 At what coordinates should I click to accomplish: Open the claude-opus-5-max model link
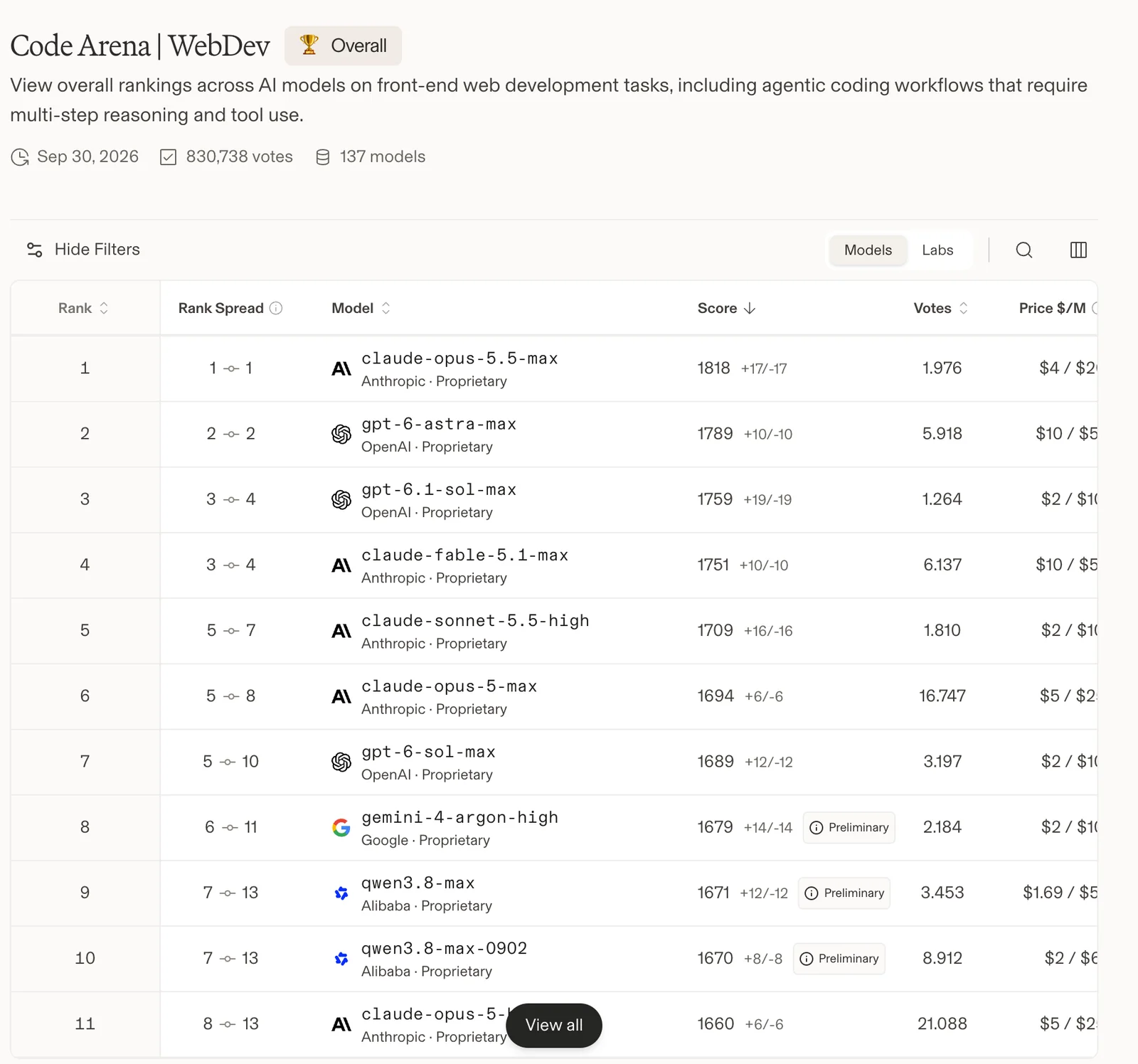point(449,686)
